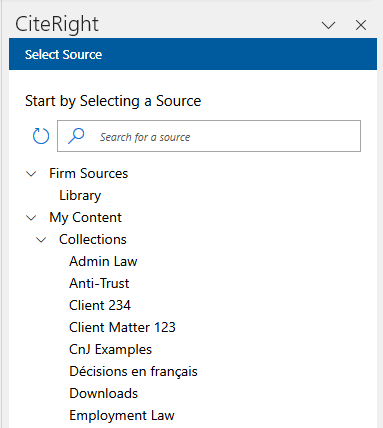The image size is (383, 428).
Task: Select Décisions en français collection
Action: click(x=133, y=371)
